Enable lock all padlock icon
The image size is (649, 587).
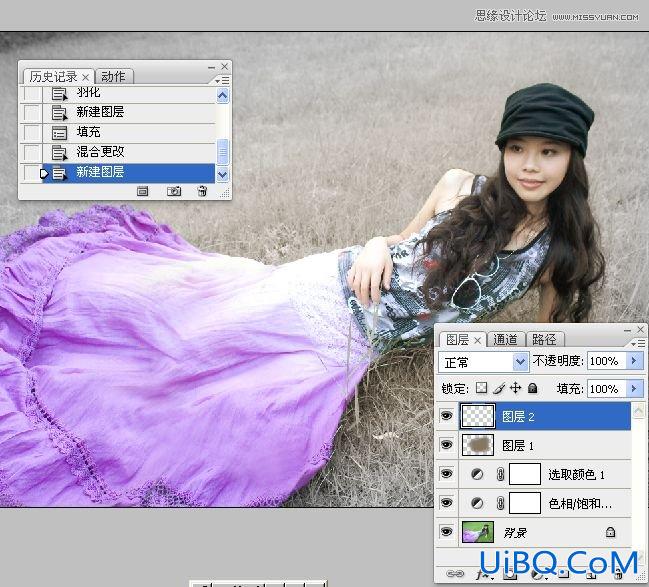[x=533, y=388]
